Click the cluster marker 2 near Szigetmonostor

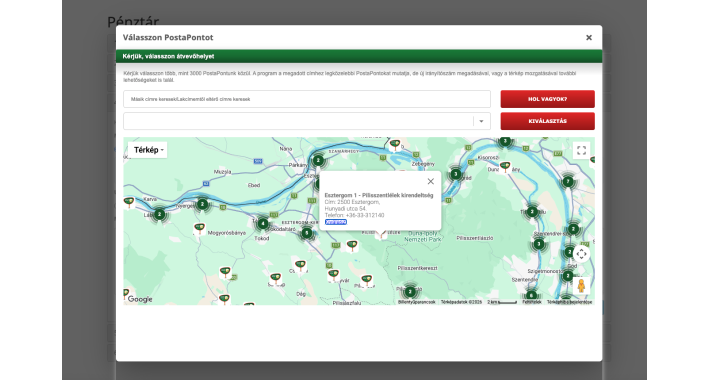[568, 276]
